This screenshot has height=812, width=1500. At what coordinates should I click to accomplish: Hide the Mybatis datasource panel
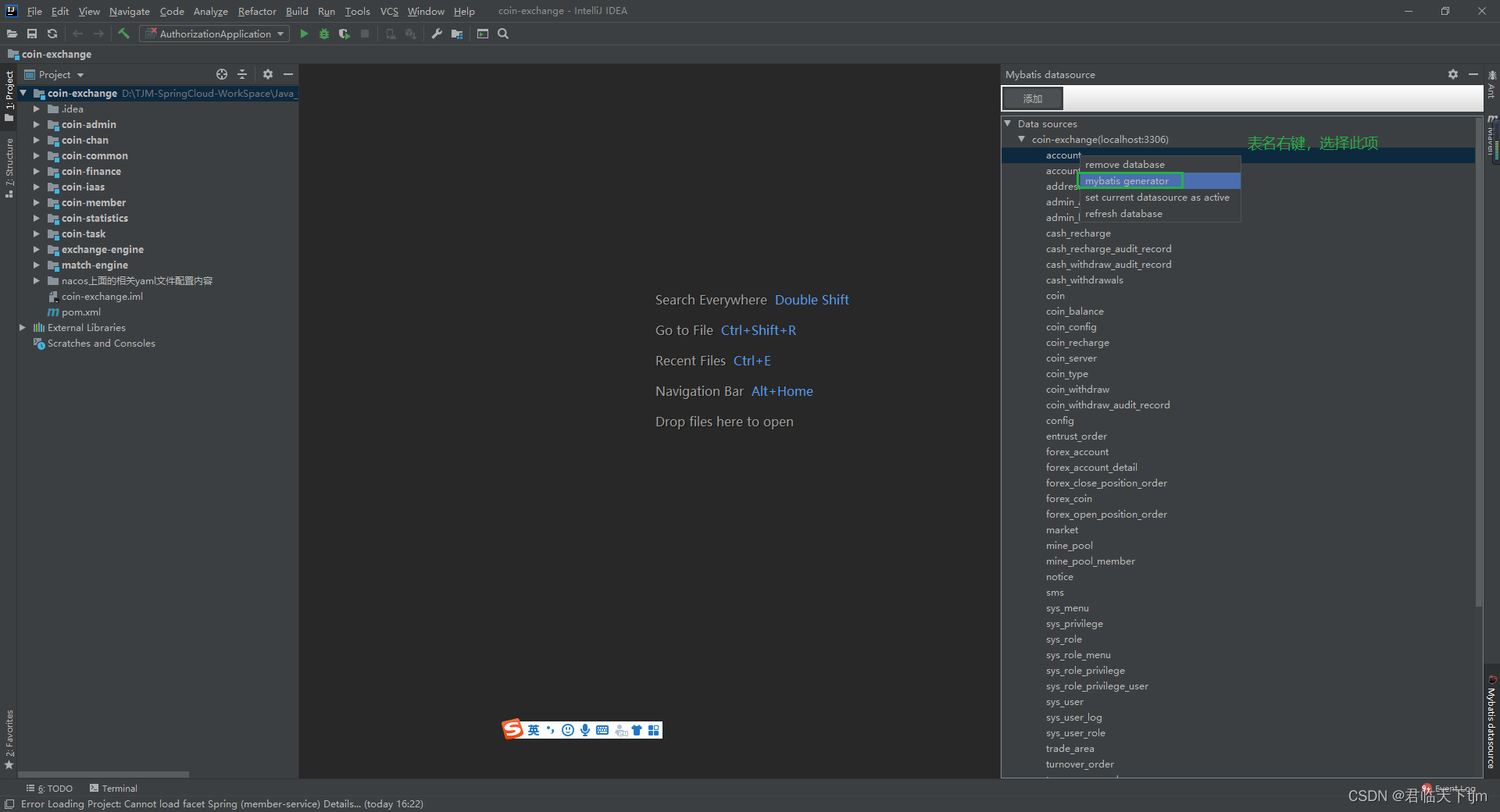coord(1473,74)
